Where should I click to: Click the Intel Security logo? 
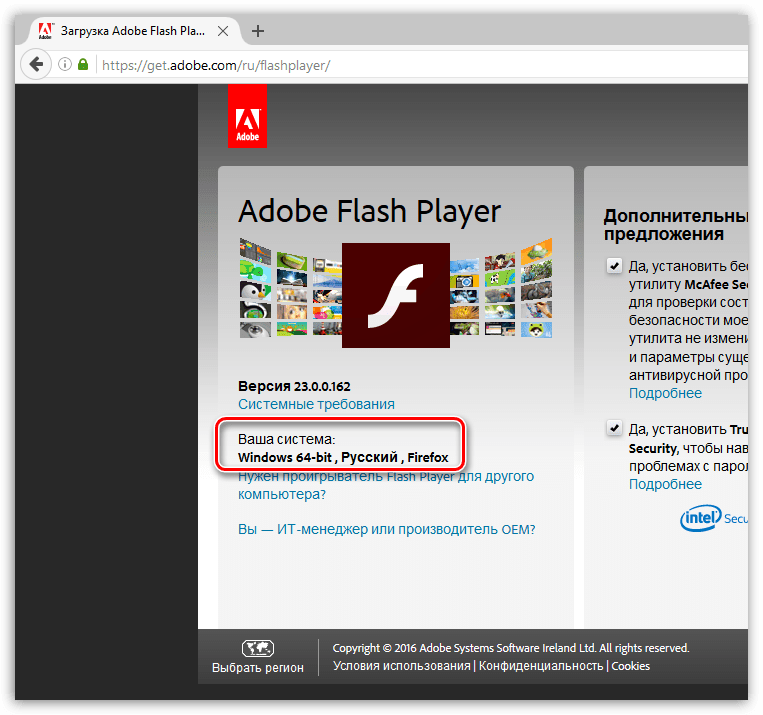pos(712,517)
